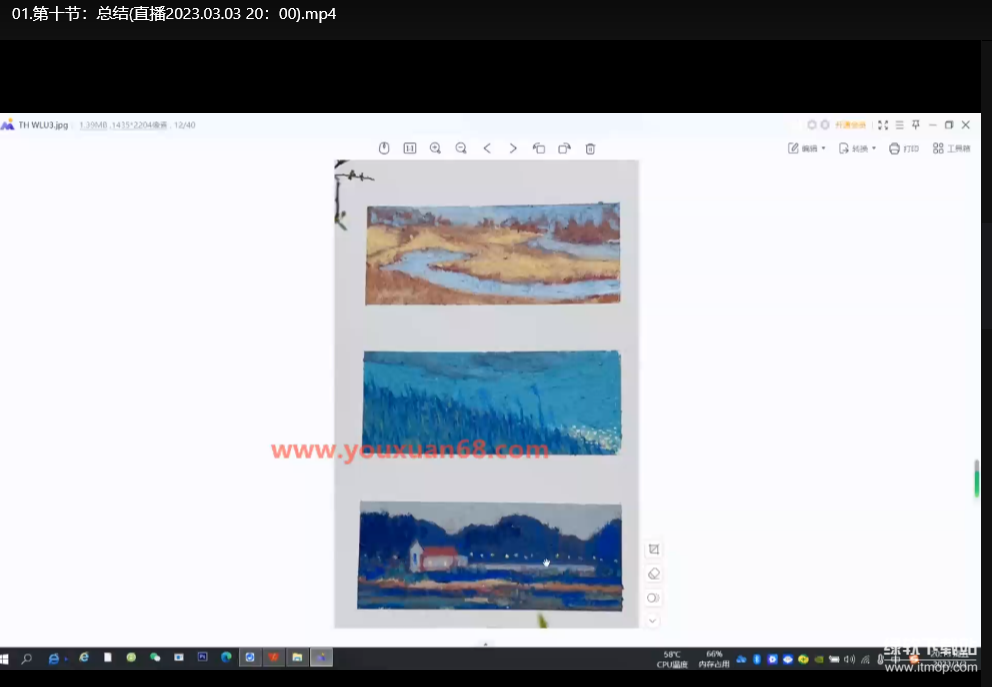
Task: Click the mouse-scroll mode icon in viewer toolbar
Action: pyautogui.click(x=384, y=148)
